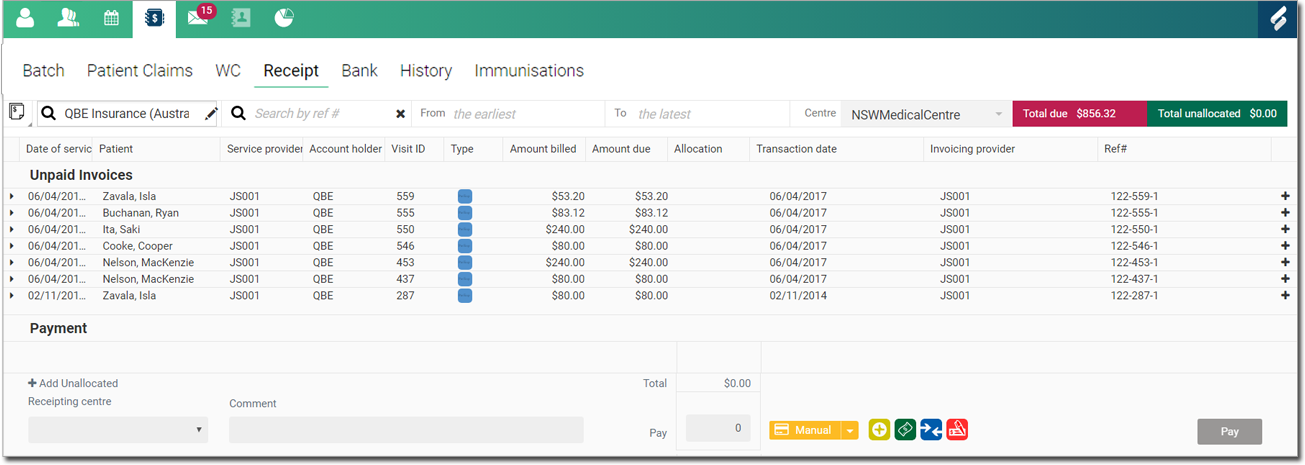
Task: Click the Comment text field
Action: [x=406, y=430]
